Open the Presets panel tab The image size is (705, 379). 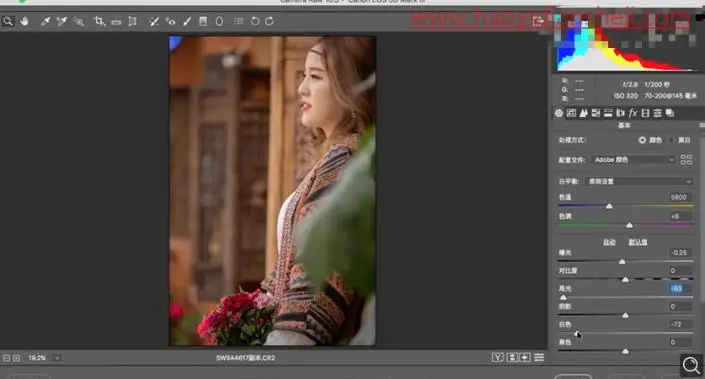coord(657,113)
